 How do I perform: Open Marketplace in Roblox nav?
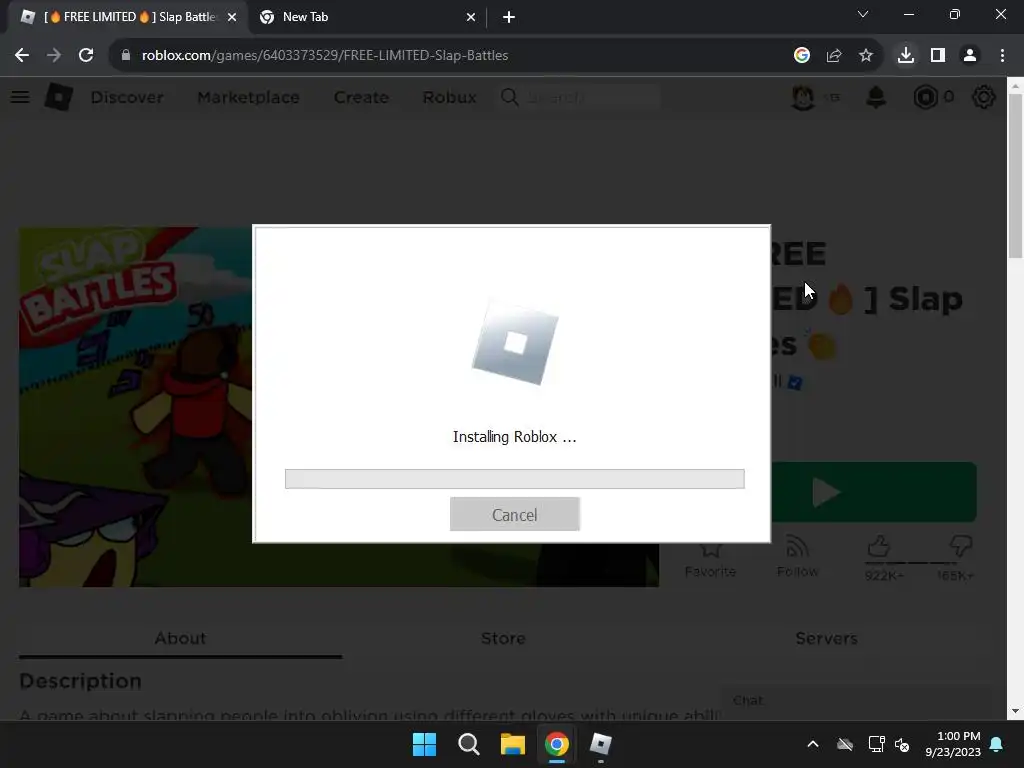pyautogui.click(x=248, y=97)
